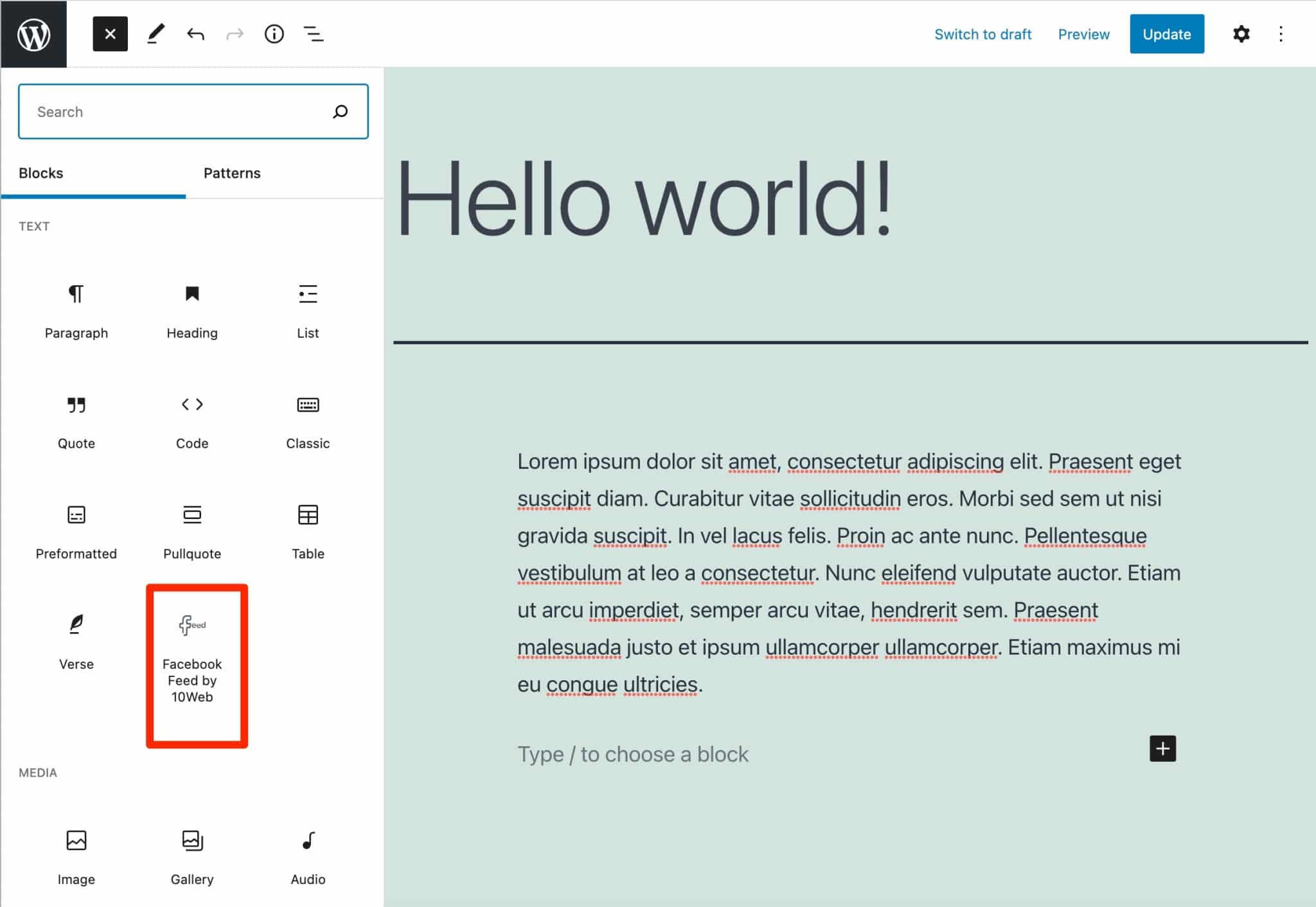
Task: Add a Table block
Action: coord(307,531)
